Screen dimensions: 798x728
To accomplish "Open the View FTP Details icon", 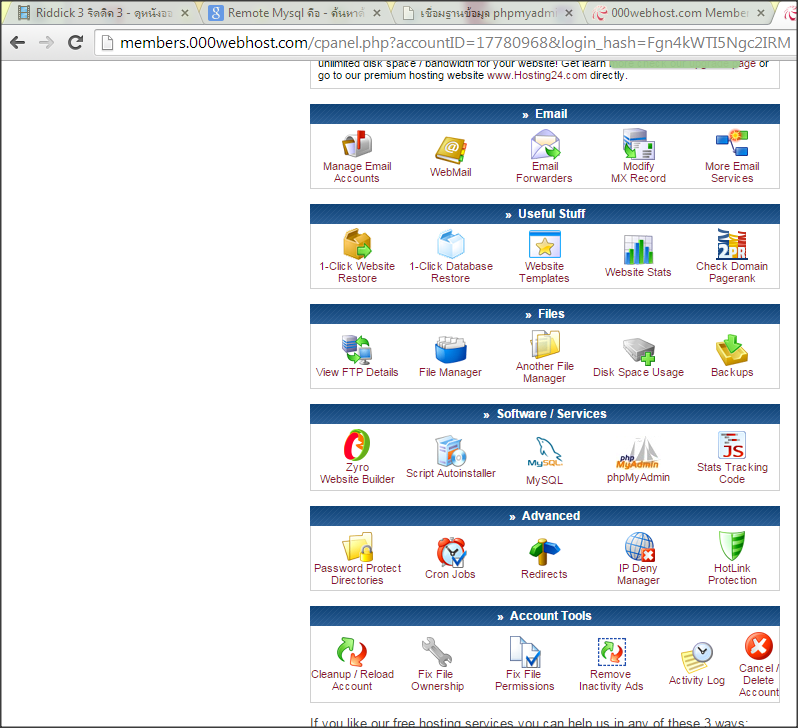I will 357,350.
